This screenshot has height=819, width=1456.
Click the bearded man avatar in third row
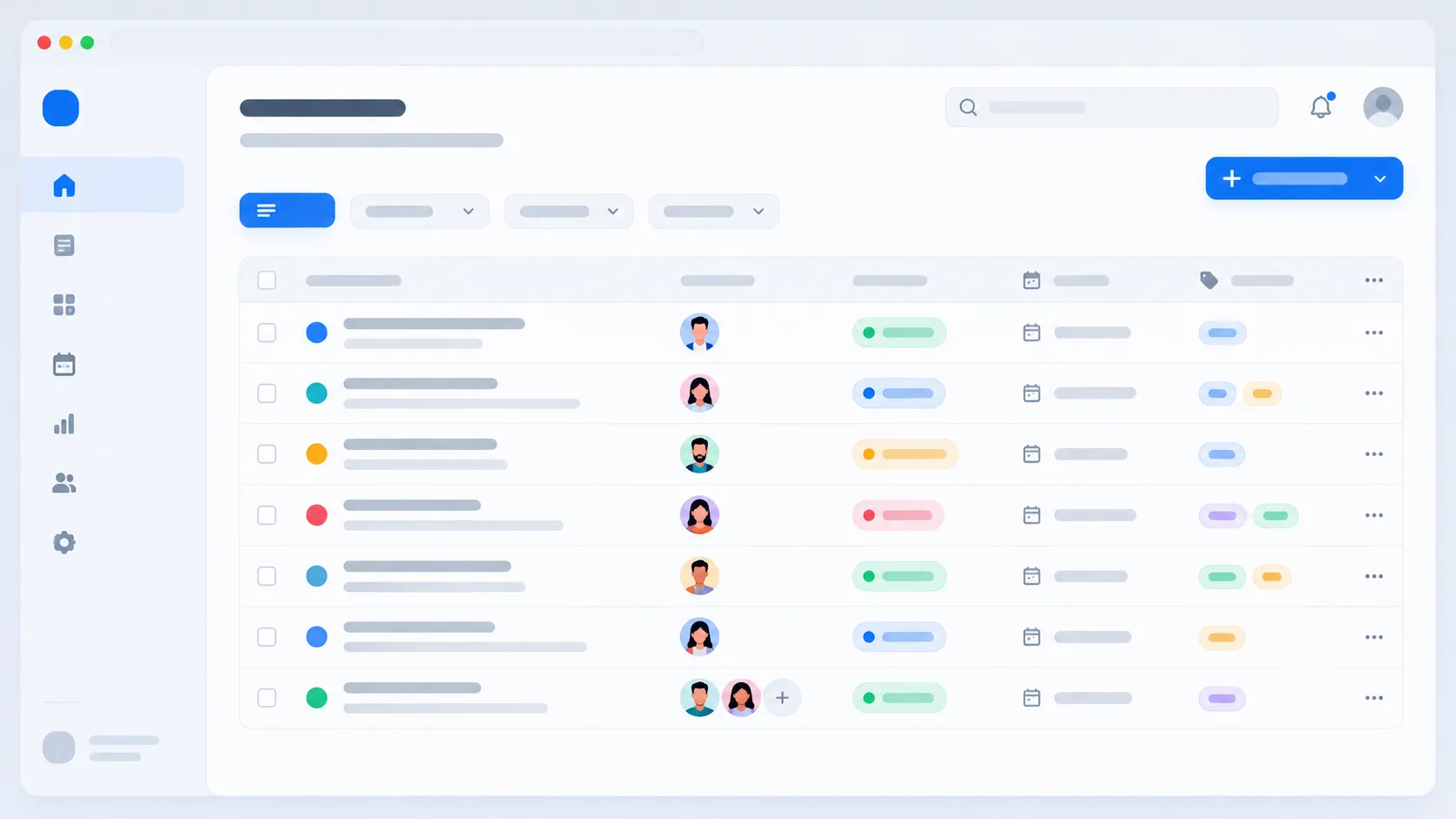[x=699, y=453]
